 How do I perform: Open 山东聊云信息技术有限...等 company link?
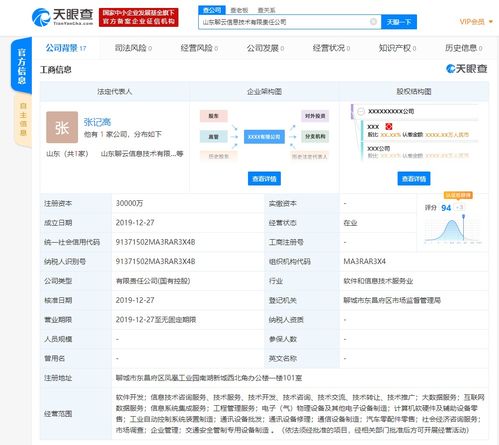pyautogui.click(x=142, y=154)
